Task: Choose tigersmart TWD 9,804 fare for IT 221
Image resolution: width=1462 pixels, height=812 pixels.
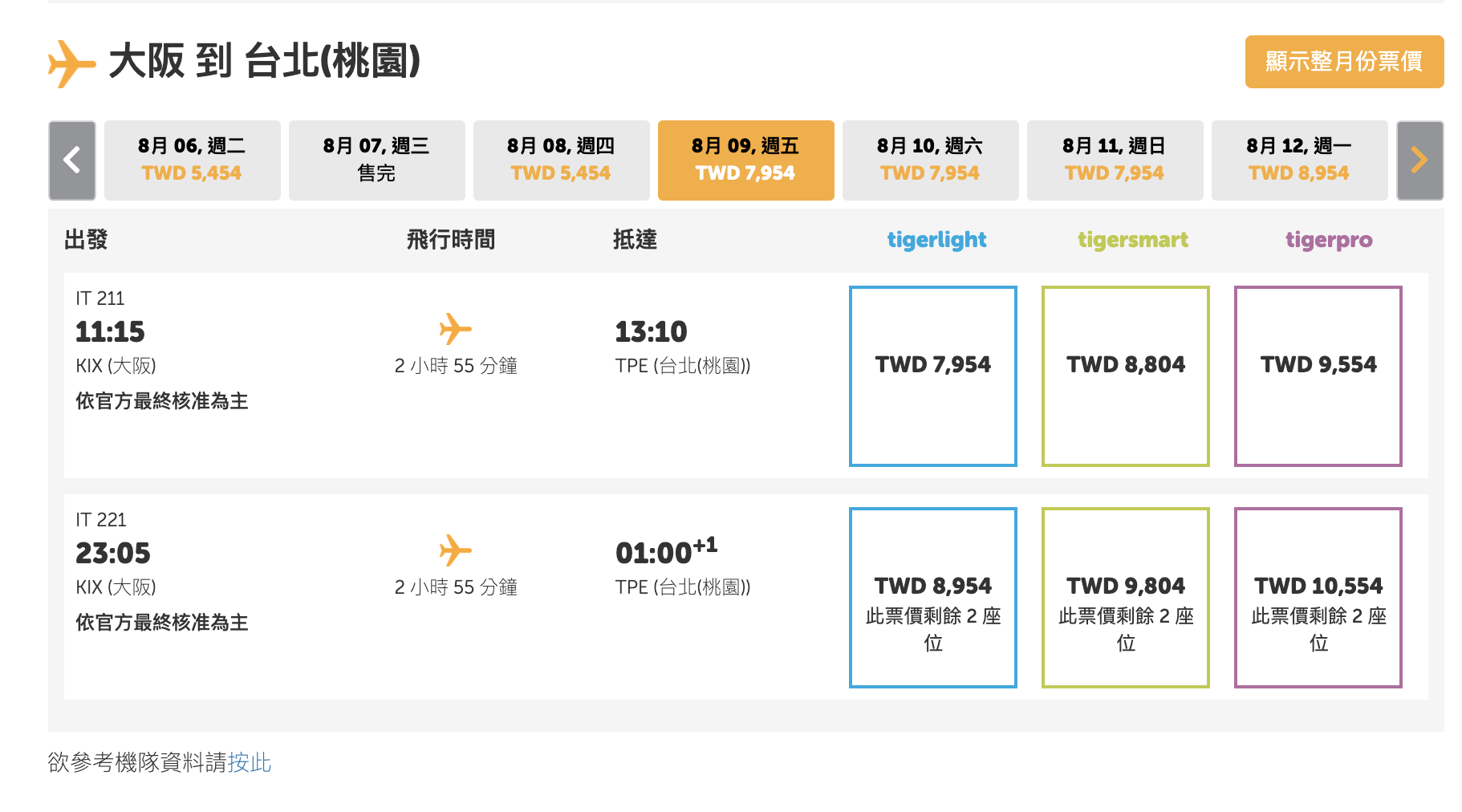Action: click(1126, 598)
